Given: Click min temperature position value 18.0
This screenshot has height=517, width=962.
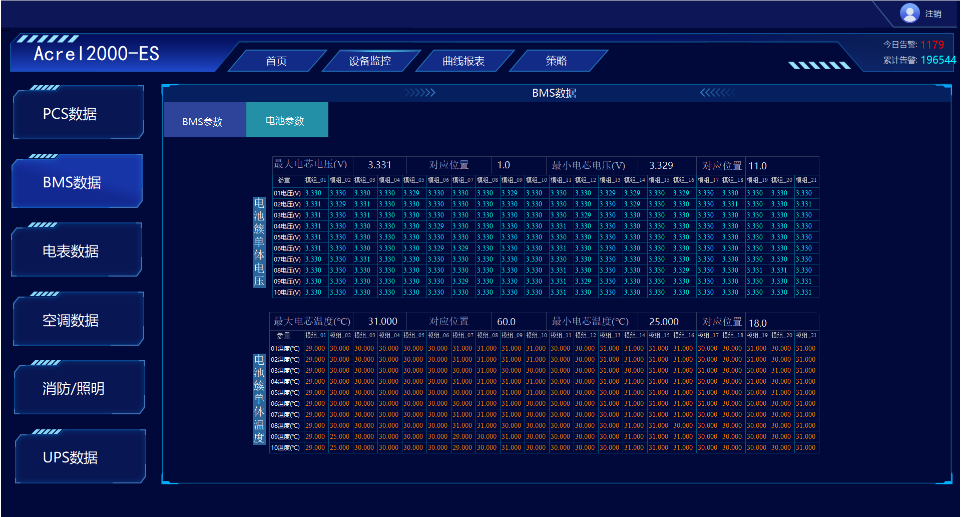Looking at the screenshot, I should (758, 323).
